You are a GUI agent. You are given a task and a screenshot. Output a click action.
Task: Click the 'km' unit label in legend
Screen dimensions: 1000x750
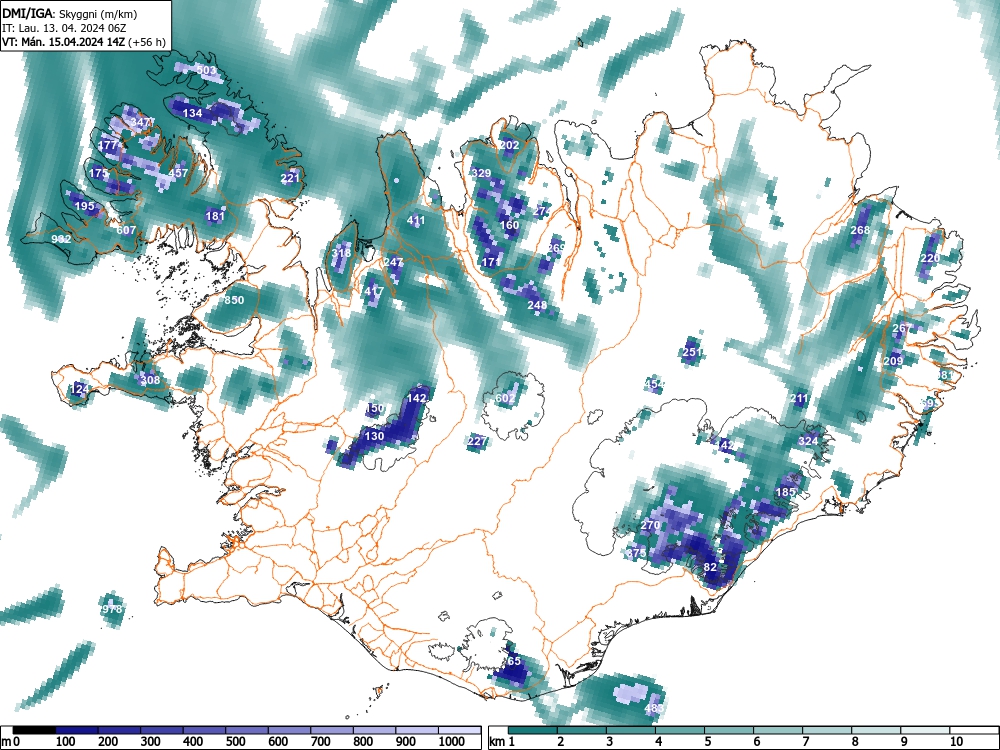coord(497,742)
